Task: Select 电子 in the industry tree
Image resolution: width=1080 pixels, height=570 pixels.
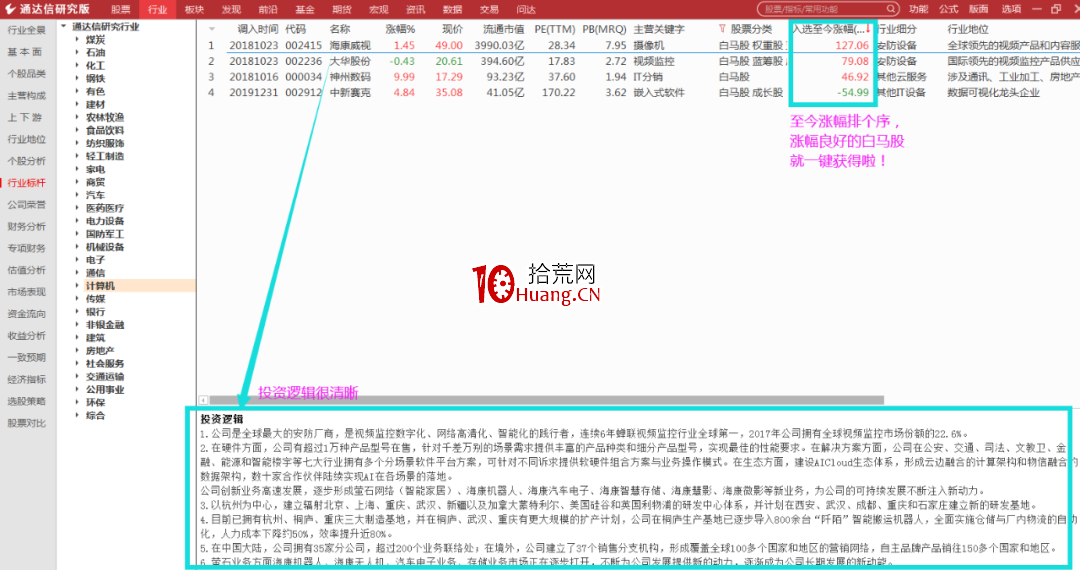Action: click(x=95, y=260)
